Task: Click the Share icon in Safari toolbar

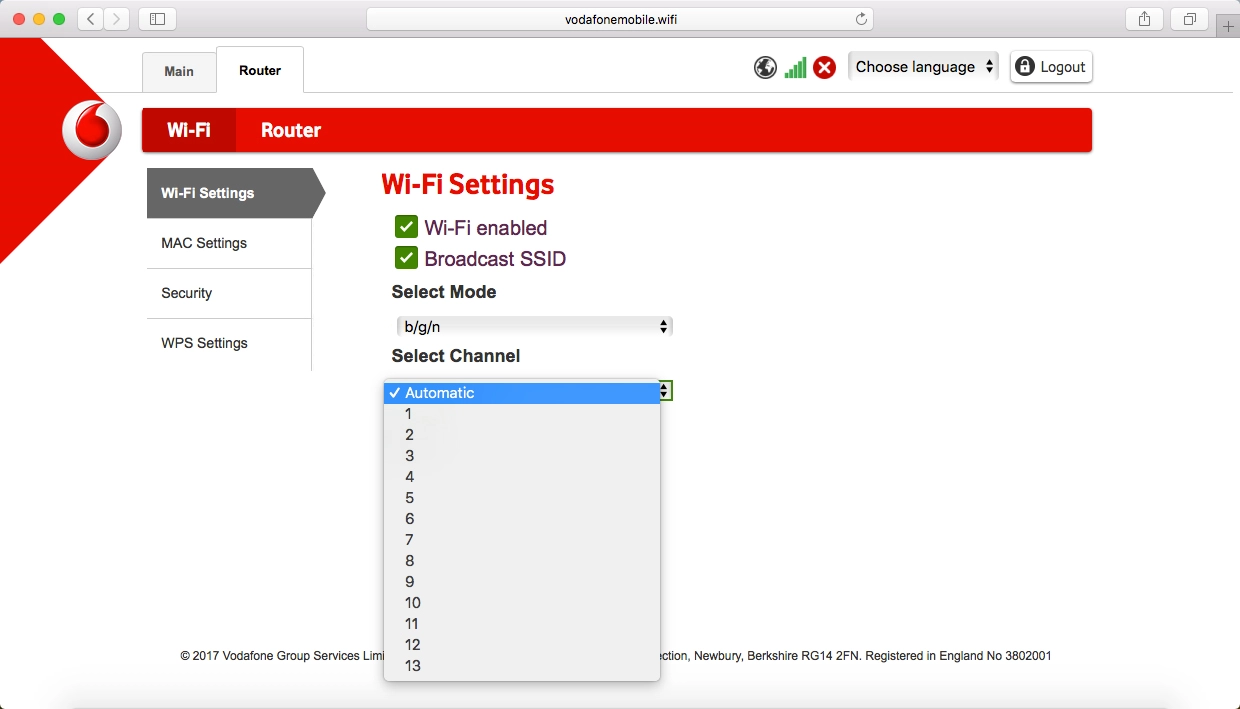Action: point(1145,19)
